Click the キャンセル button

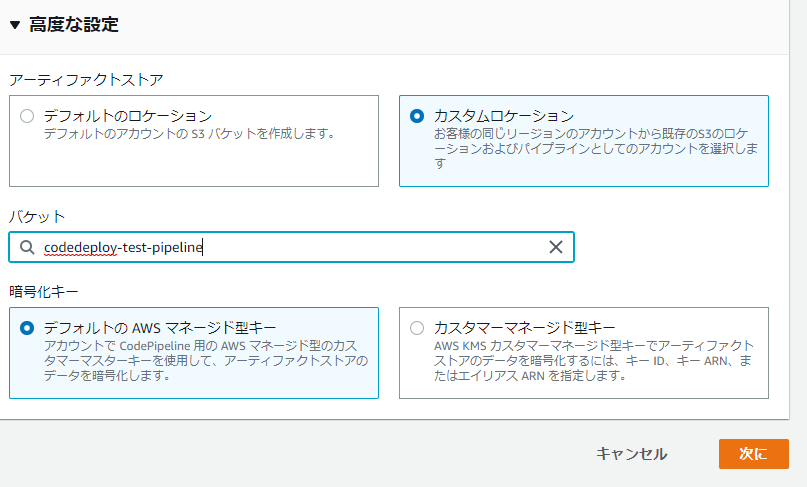click(631, 454)
